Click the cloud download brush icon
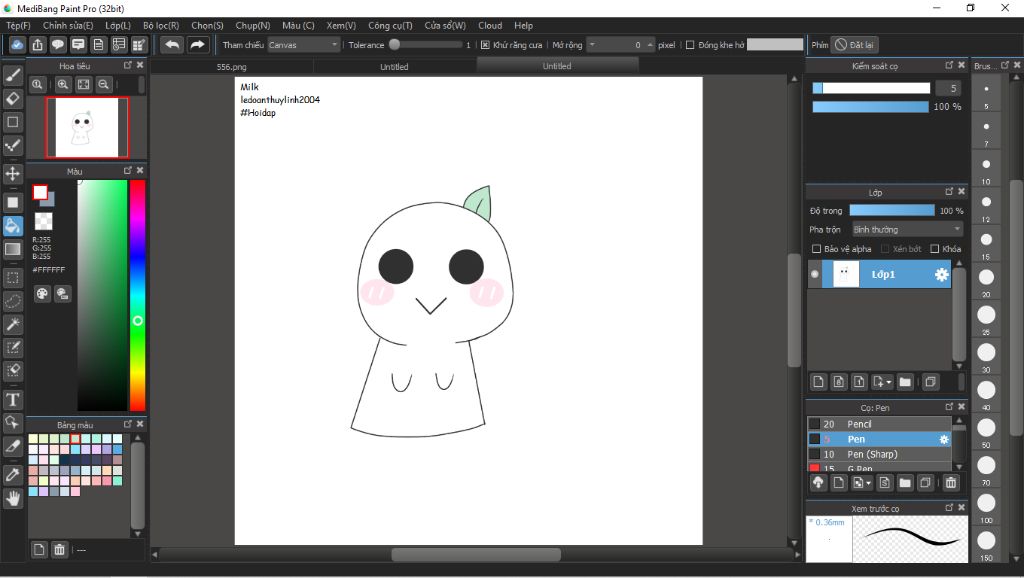 [x=818, y=483]
